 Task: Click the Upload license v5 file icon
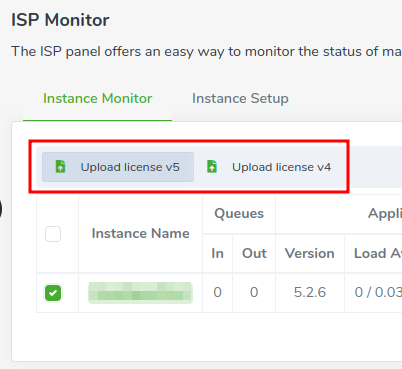coord(60,166)
